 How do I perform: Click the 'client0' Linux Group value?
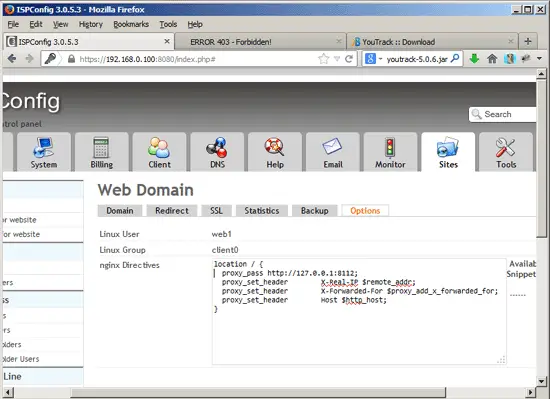225,250
